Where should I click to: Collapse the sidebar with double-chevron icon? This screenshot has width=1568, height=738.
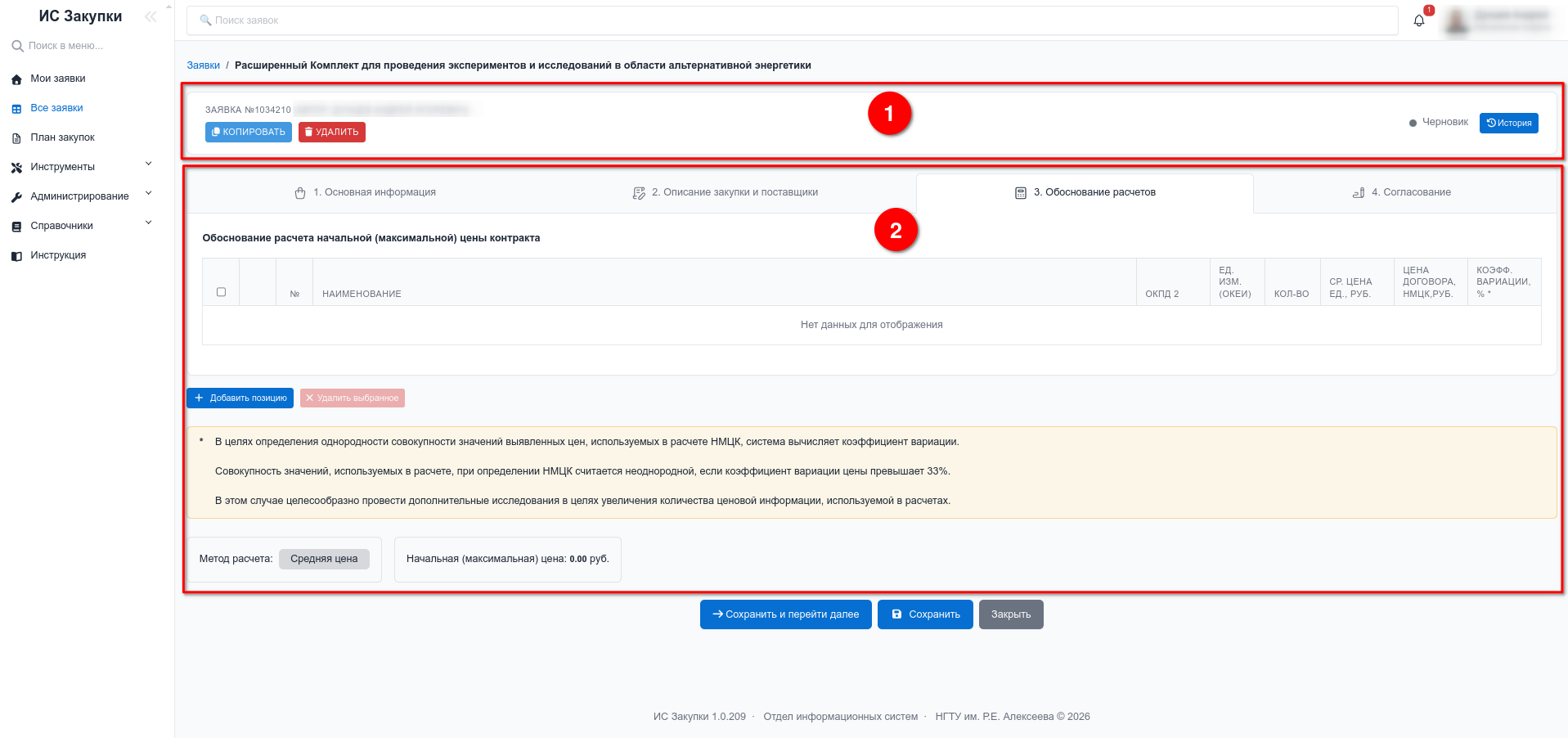pos(151,16)
